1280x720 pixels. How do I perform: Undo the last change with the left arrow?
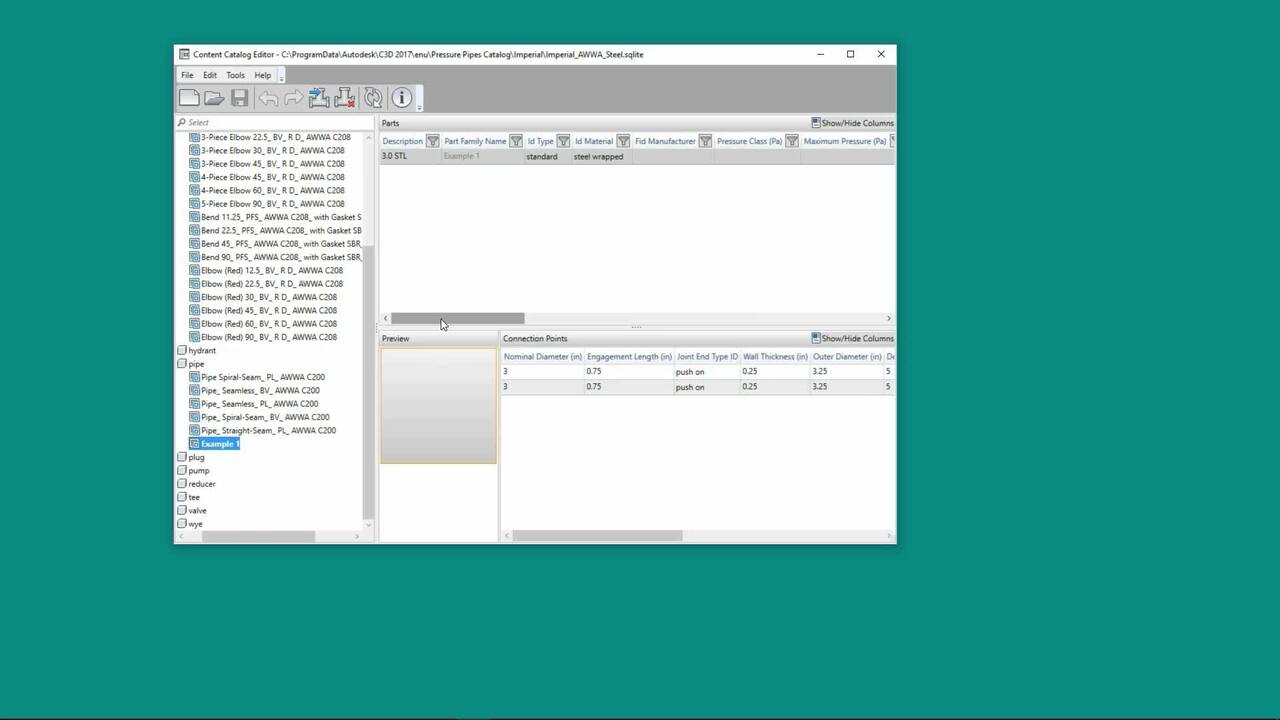pyautogui.click(x=268, y=97)
